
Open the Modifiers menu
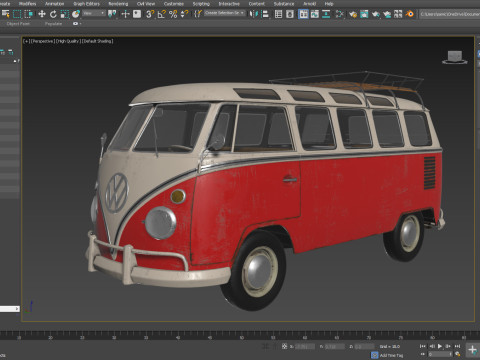pyautogui.click(x=27, y=4)
